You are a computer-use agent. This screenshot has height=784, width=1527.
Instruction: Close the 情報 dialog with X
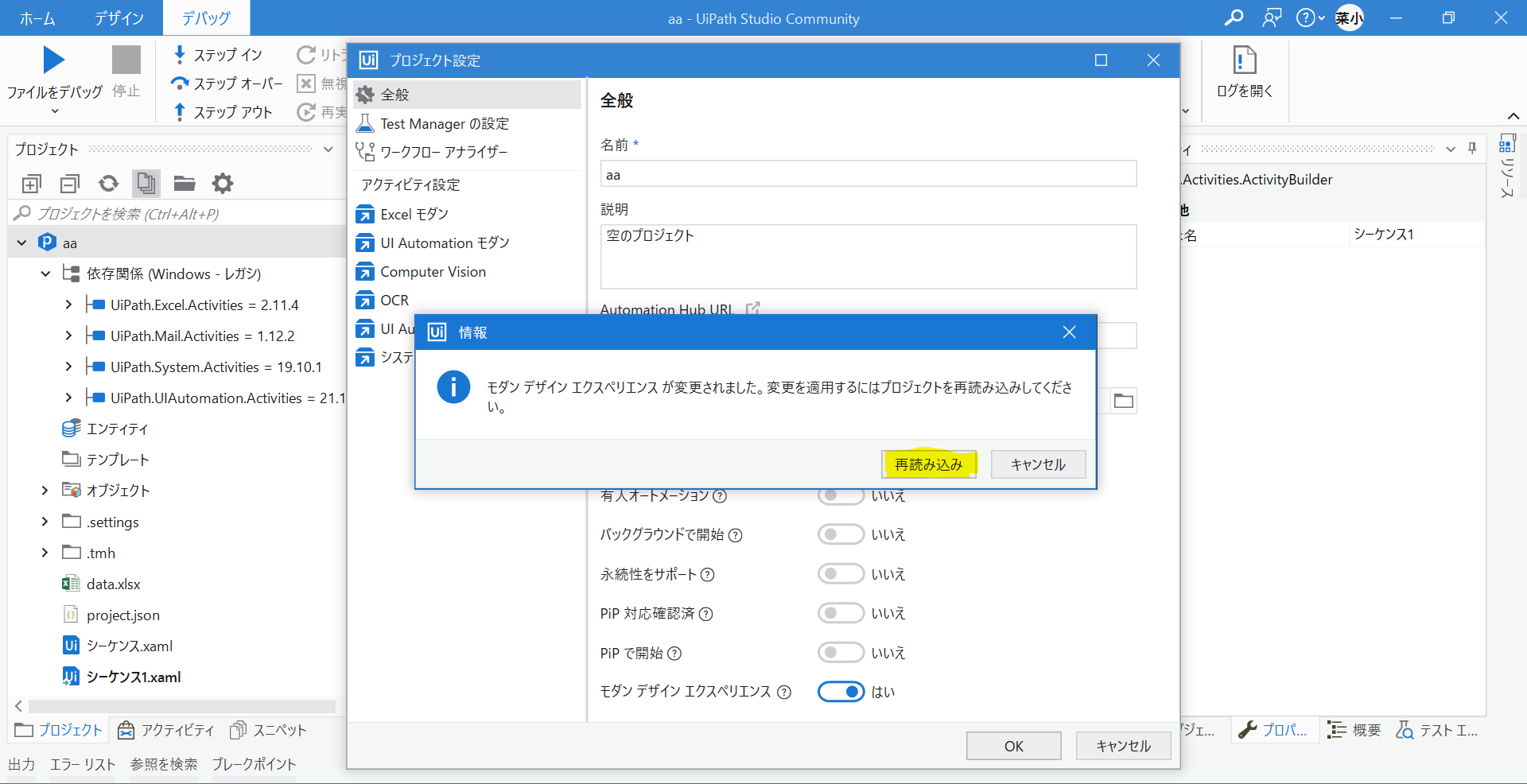[x=1069, y=332]
